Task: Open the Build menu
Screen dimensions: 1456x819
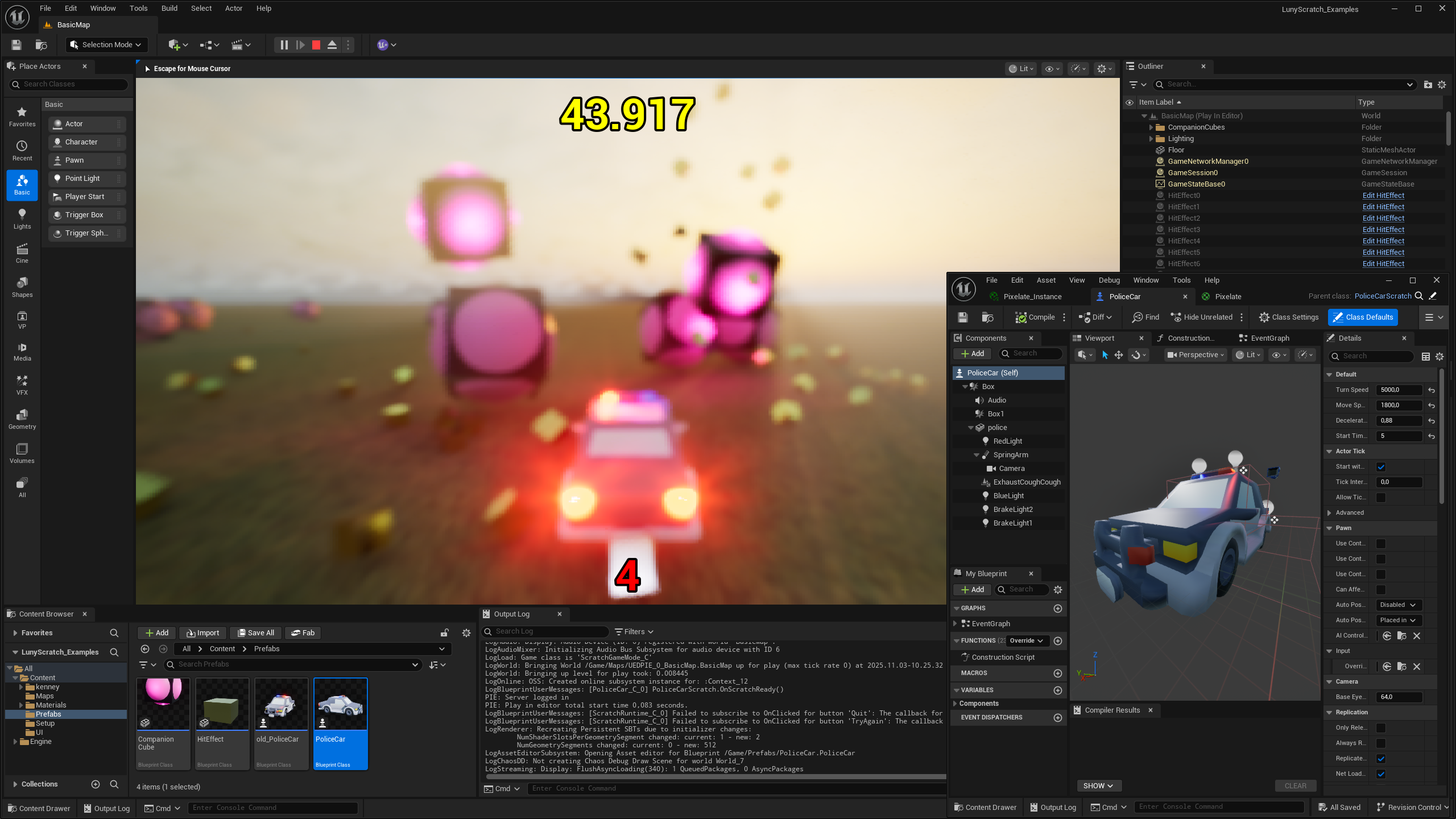Action: [x=169, y=8]
